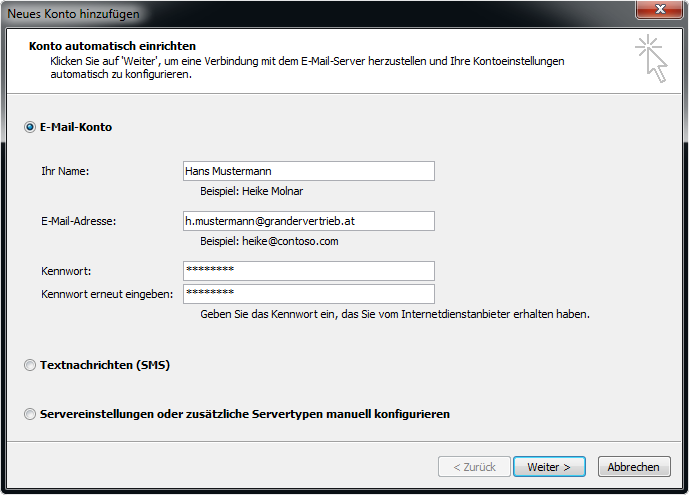This screenshot has width=689, height=495.
Task: Focus the E-Mail-Adresse text field
Action: (308, 221)
